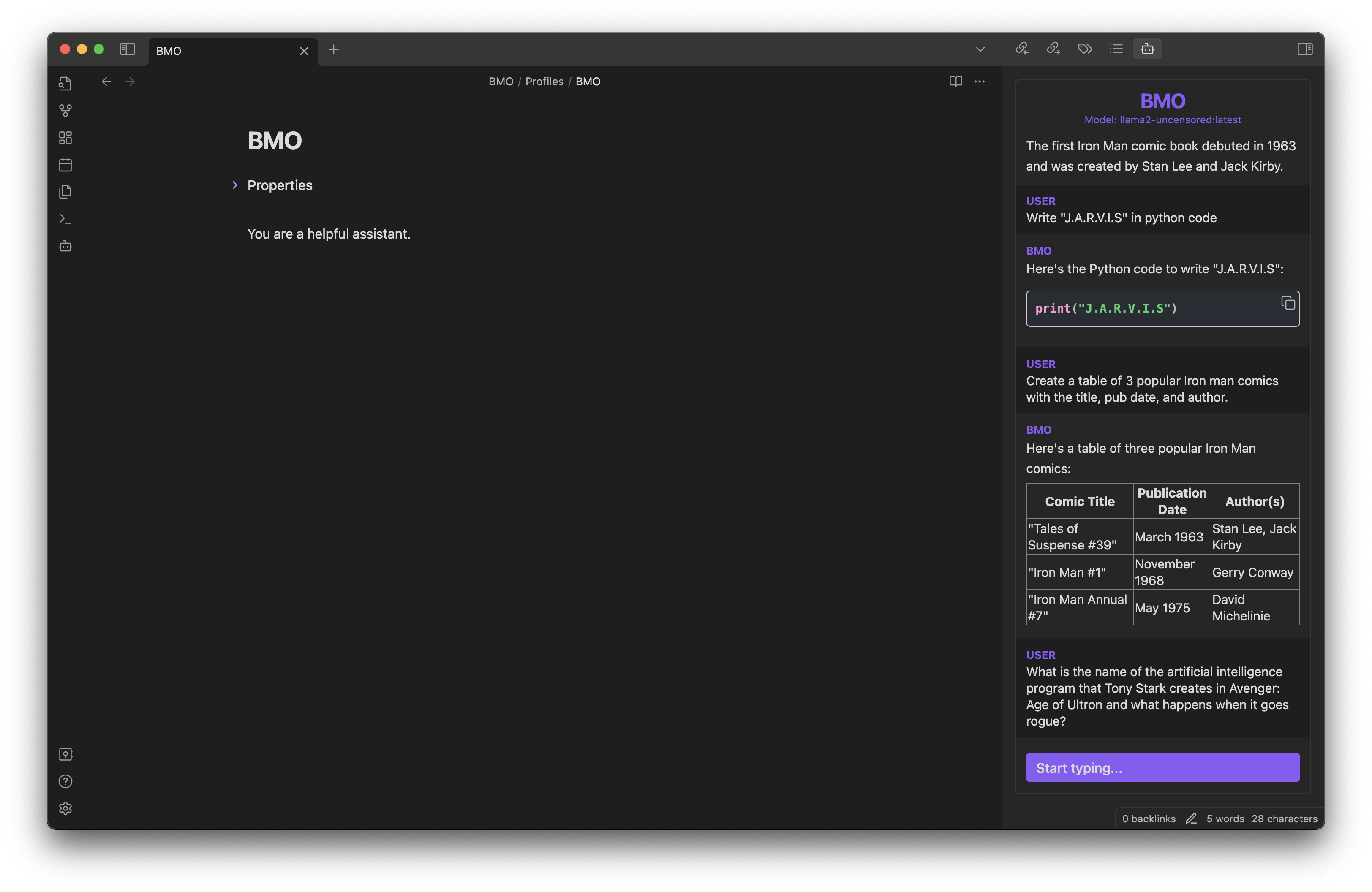The width and height of the screenshot is (1372, 892).
Task: Click the 'Comic Title' column header
Action: 1080,501
